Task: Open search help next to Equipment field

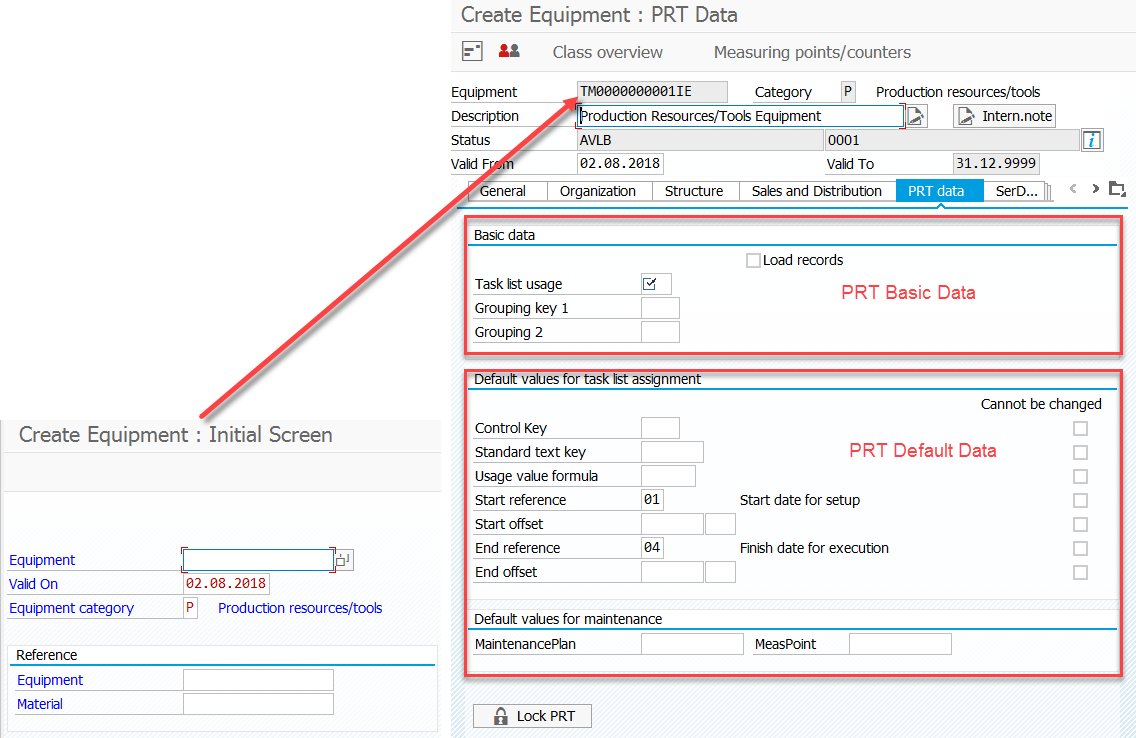Action: (x=343, y=560)
